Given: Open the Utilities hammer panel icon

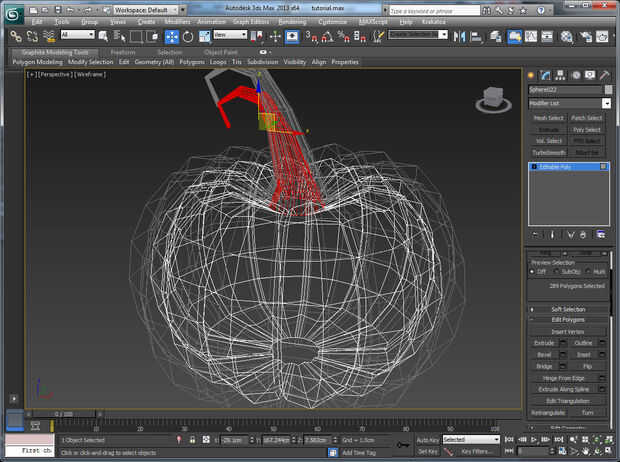Looking at the screenshot, I should (x=605, y=75).
